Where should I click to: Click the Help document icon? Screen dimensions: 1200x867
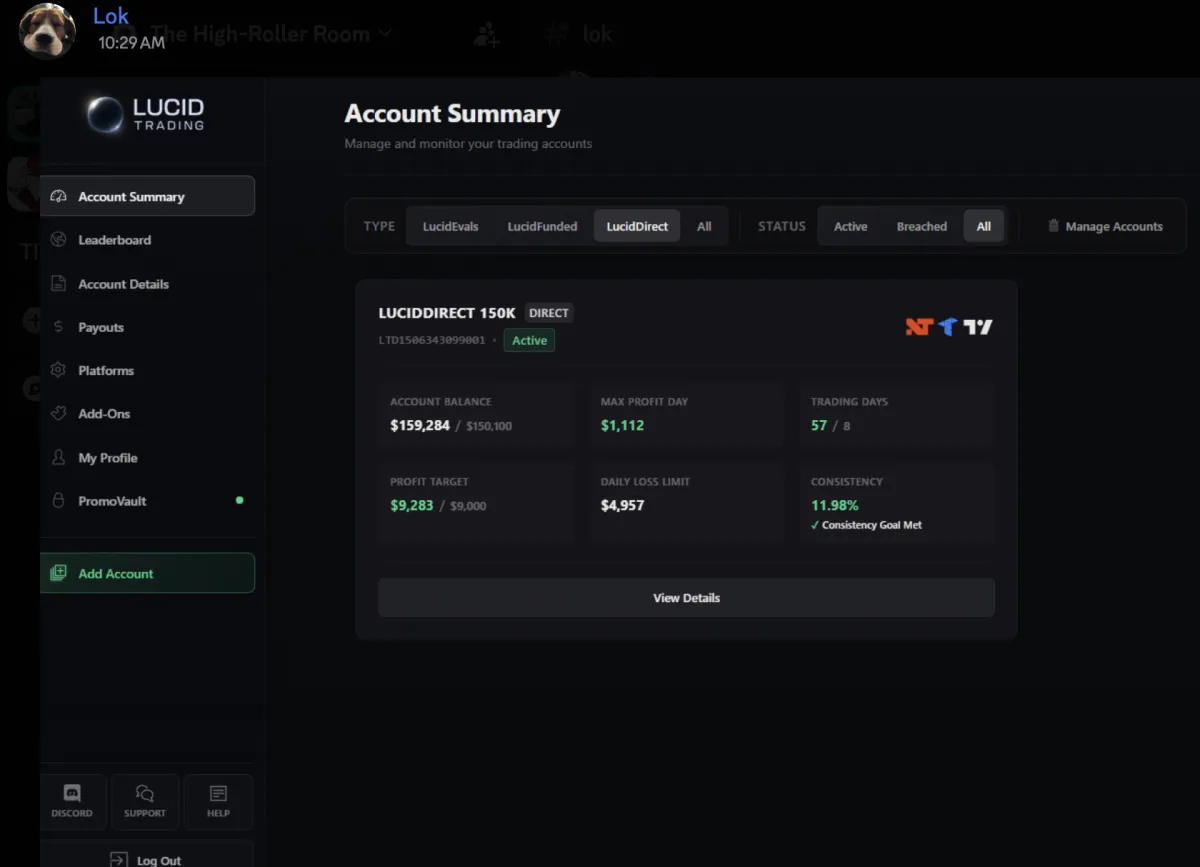pos(218,793)
